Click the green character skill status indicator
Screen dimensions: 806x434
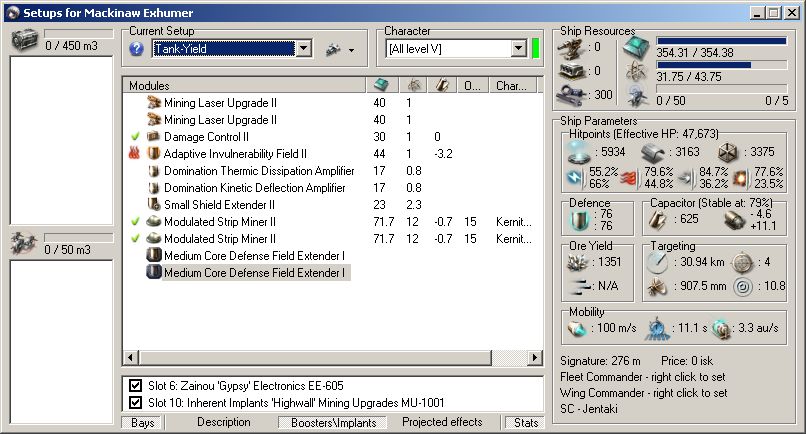pyautogui.click(x=536, y=49)
